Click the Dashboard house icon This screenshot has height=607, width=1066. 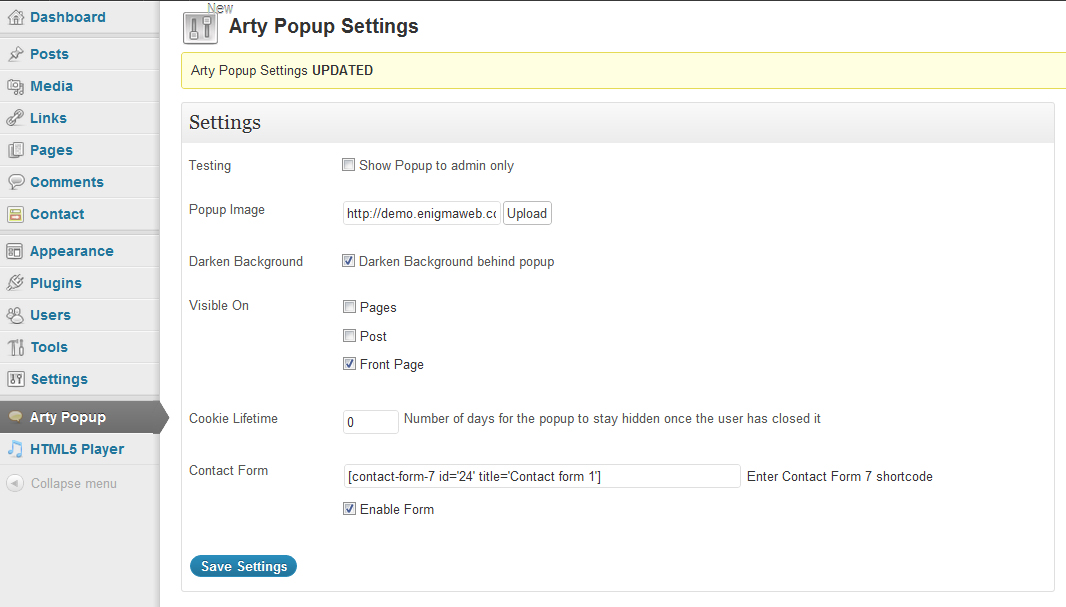(15, 18)
